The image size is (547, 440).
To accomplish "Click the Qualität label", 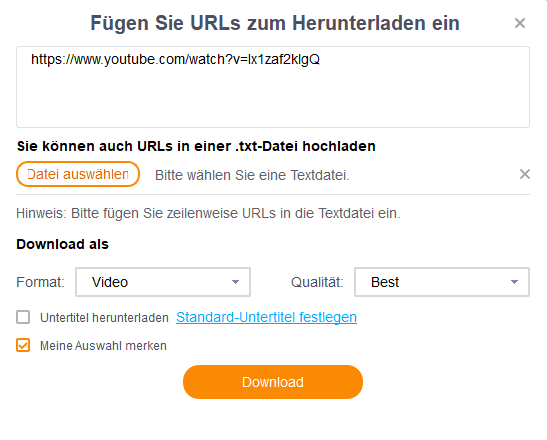I will pyautogui.click(x=317, y=282).
